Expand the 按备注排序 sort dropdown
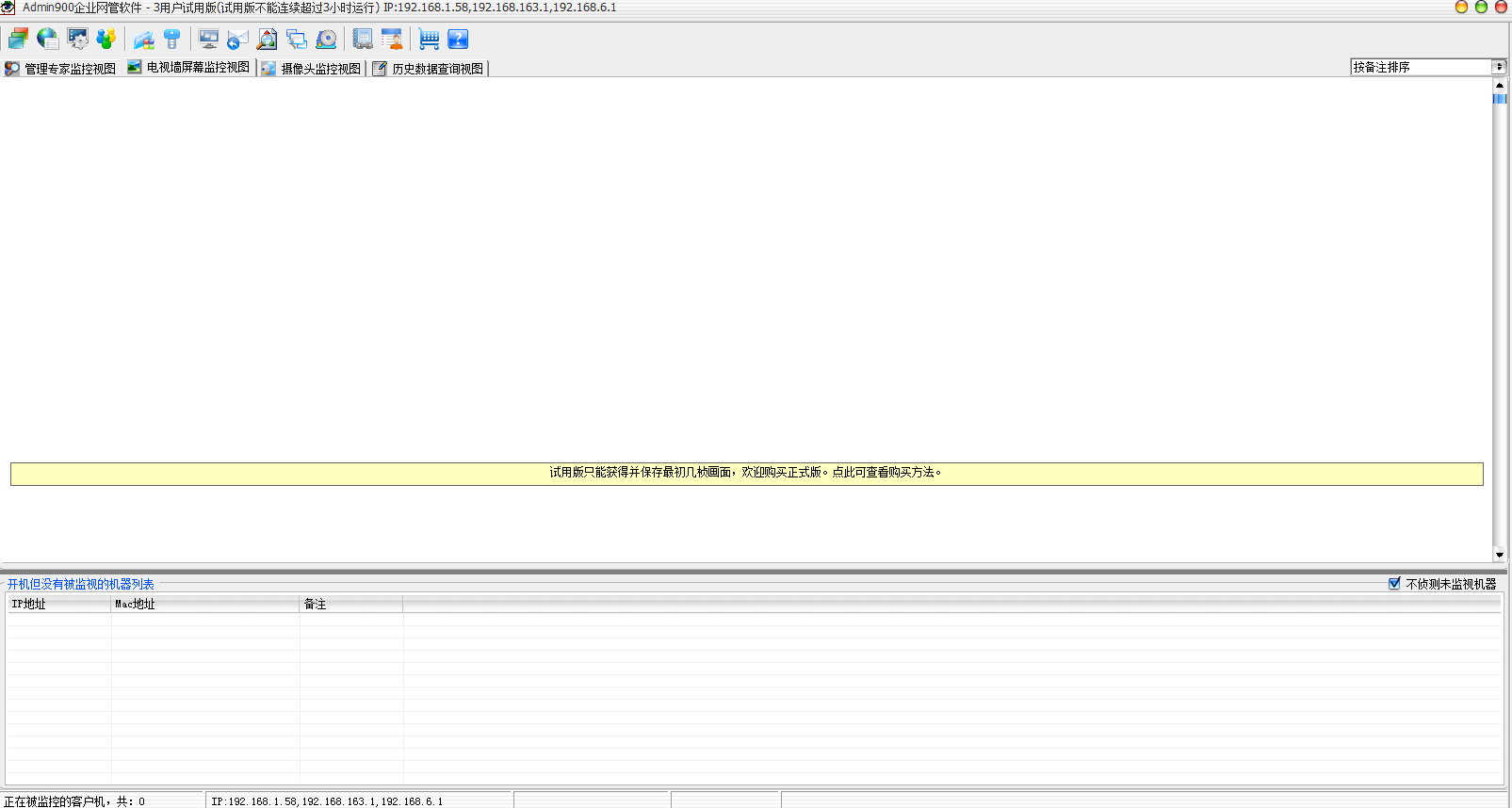The width and height of the screenshot is (1512, 808). point(1499,67)
